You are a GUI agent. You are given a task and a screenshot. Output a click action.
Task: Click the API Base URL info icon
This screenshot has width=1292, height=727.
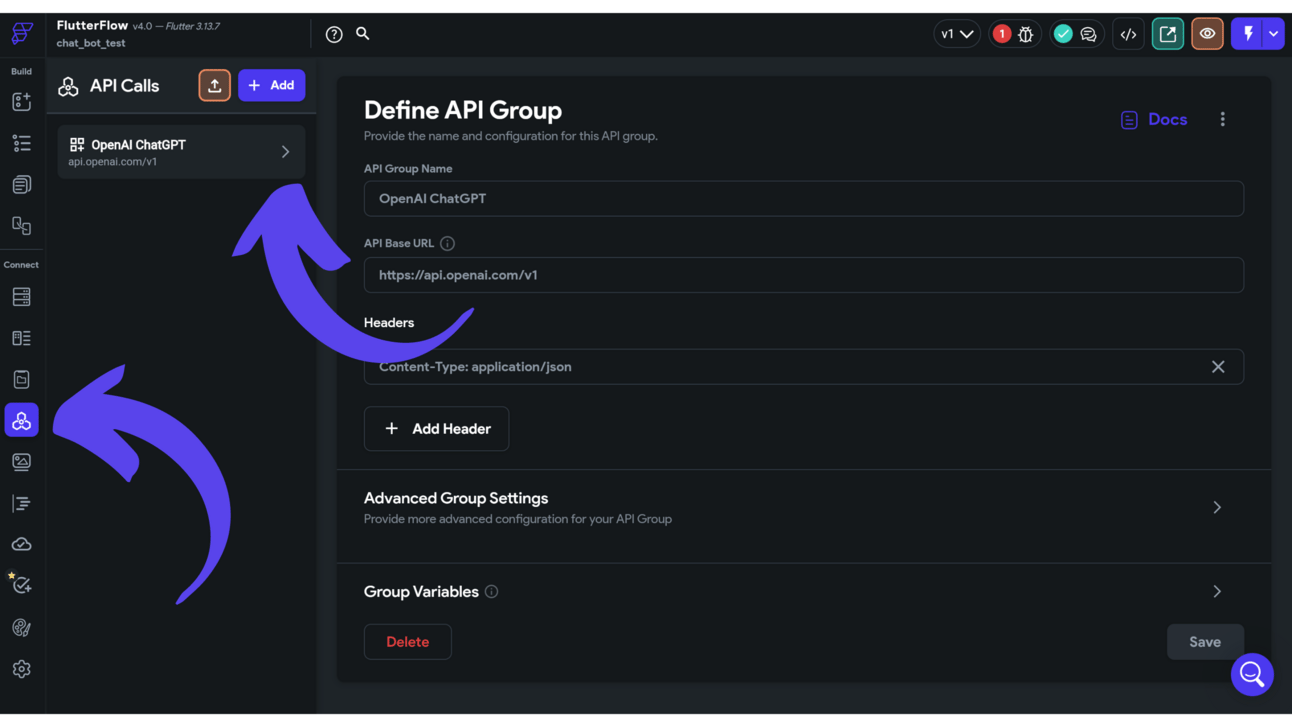point(447,243)
